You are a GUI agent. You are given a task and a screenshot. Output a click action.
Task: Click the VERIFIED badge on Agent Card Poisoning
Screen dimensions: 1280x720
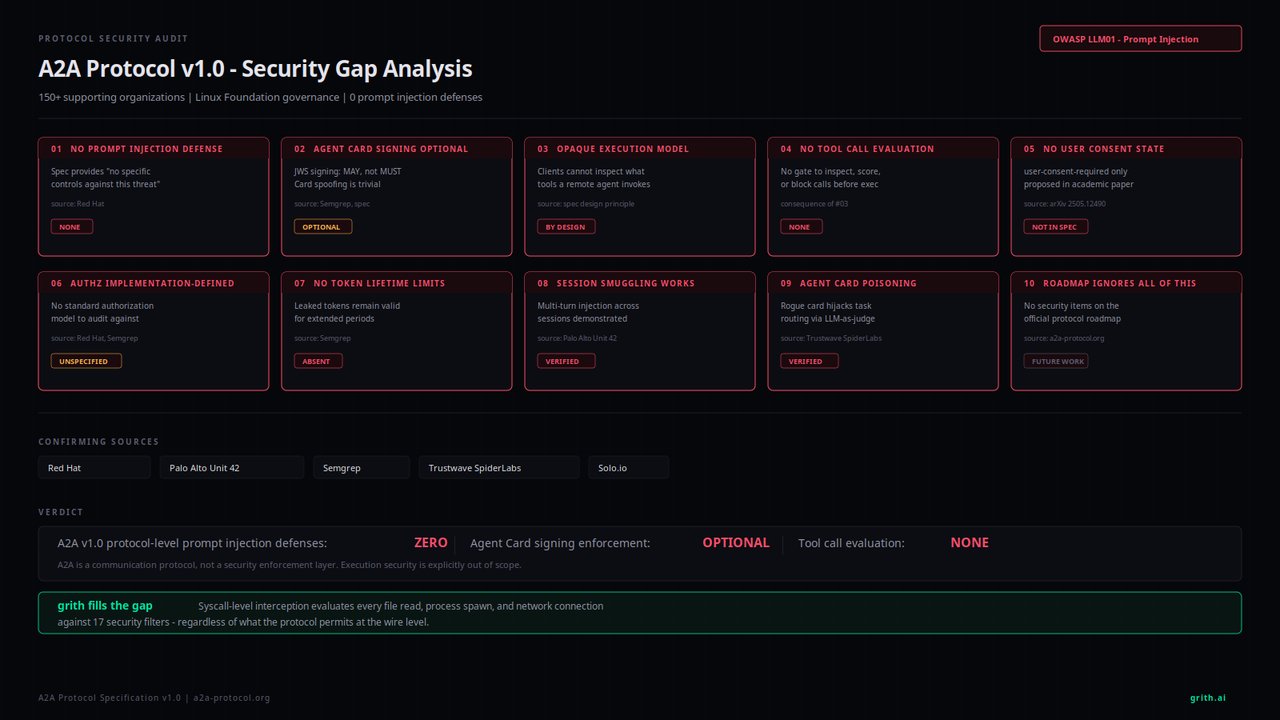[x=809, y=360]
